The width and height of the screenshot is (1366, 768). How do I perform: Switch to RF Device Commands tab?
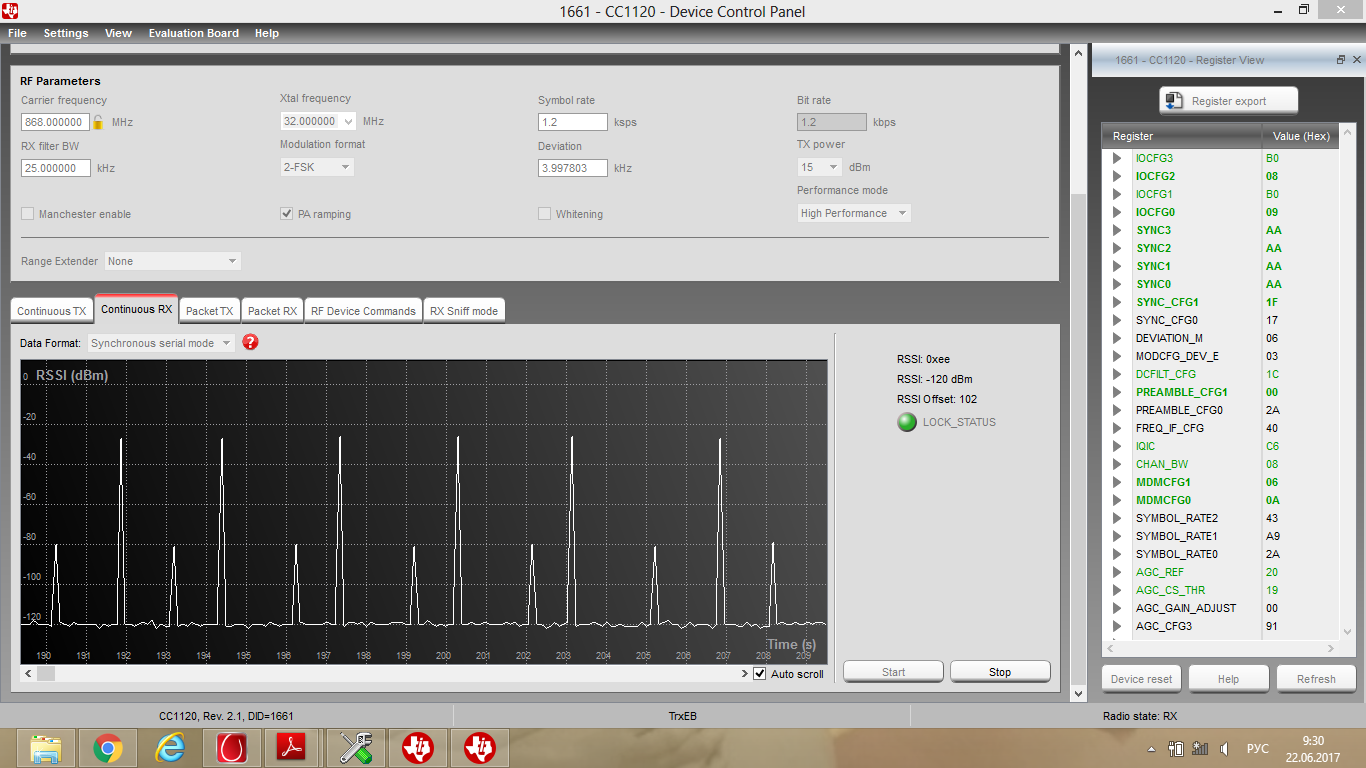[363, 311]
